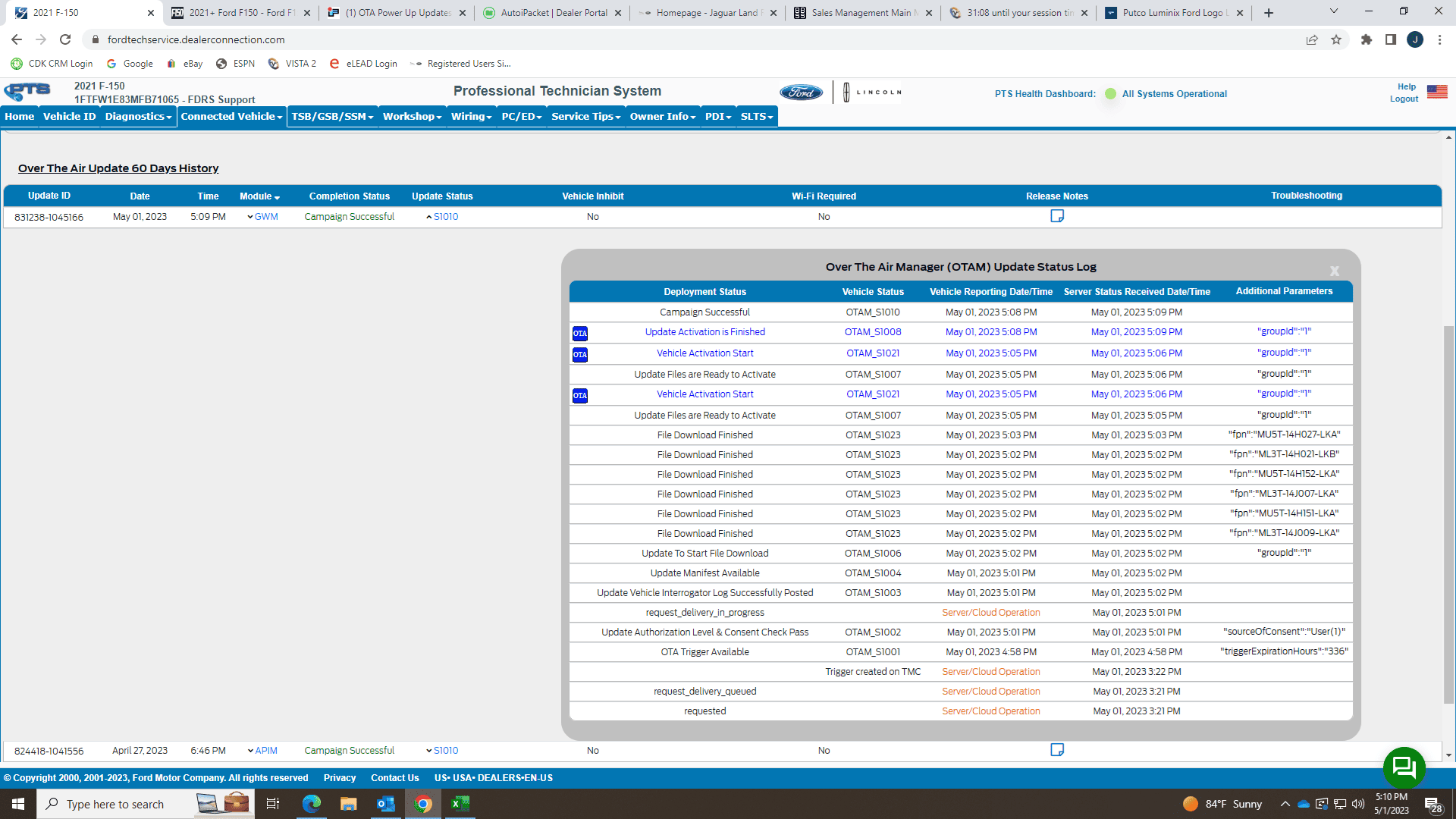Screen dimensions: 1456x819
Task: Click the Windows search box
Action: 114,804
